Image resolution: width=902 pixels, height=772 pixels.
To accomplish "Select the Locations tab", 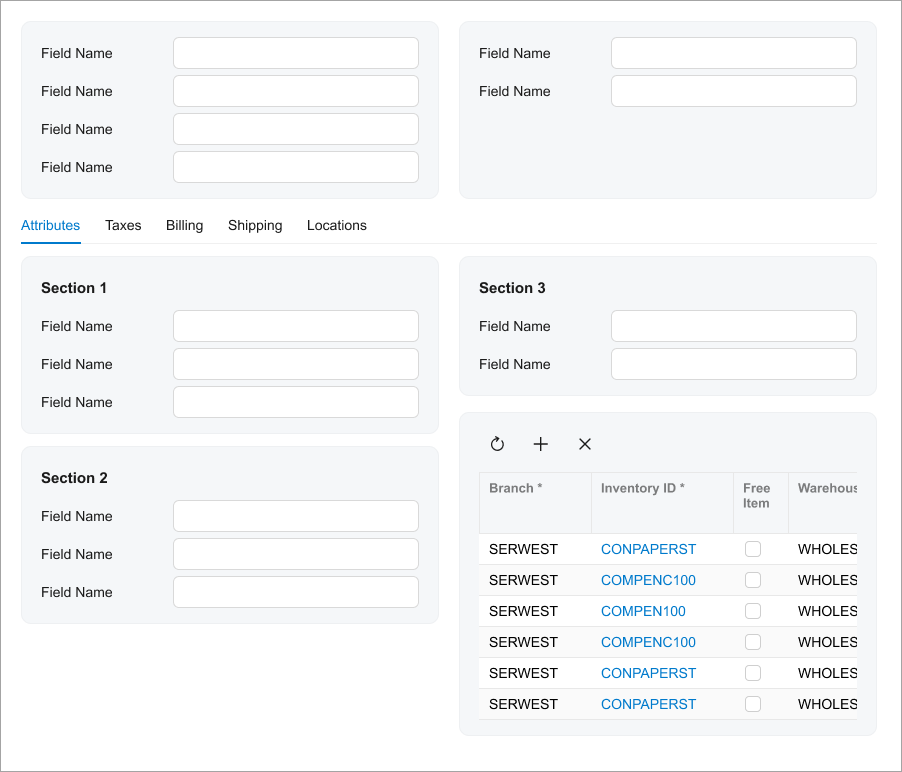I will (336, 225).
